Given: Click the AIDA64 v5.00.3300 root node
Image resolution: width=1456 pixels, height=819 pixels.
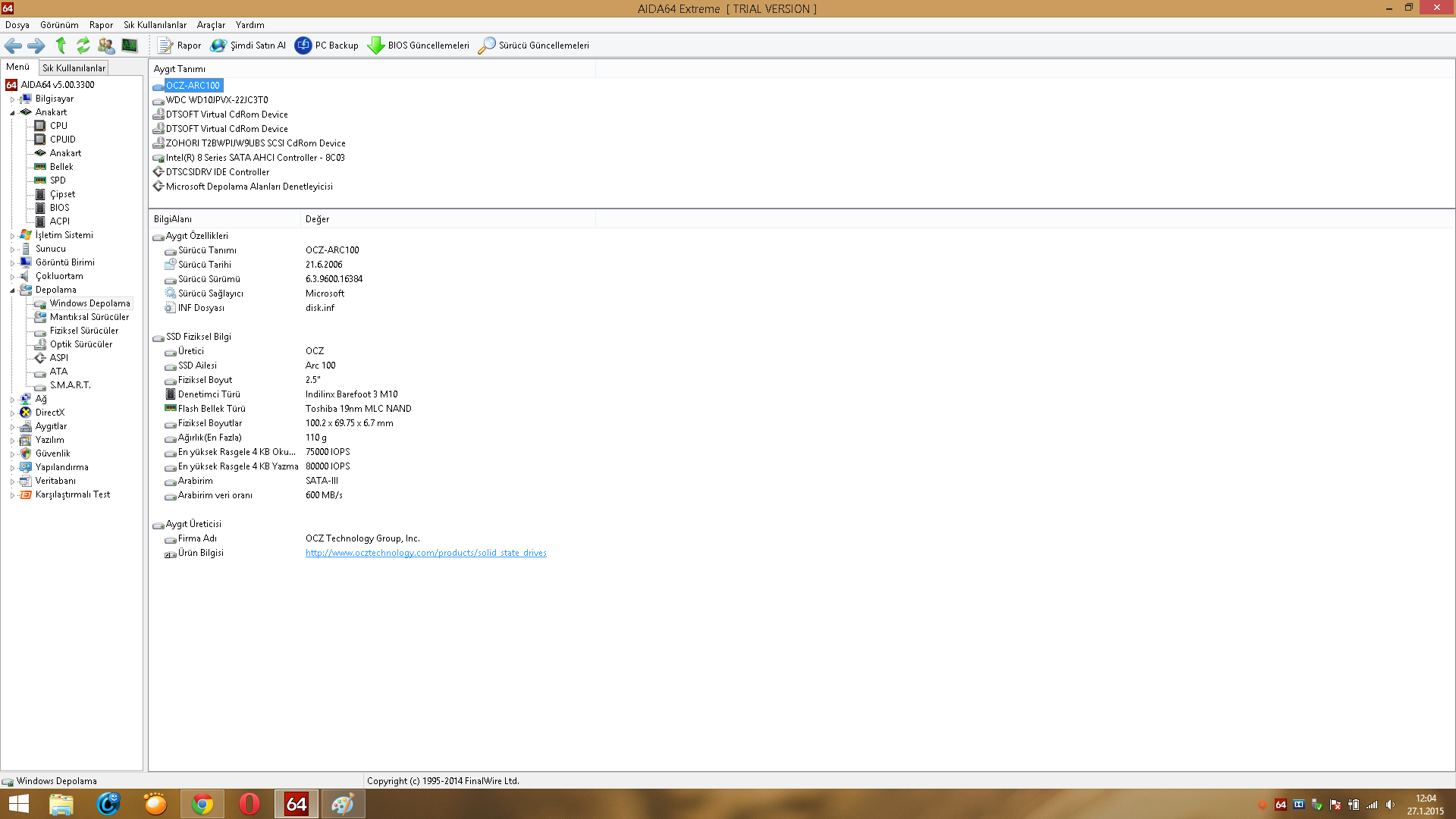Looking at the screenshot, I should click(x=58, y=85).
